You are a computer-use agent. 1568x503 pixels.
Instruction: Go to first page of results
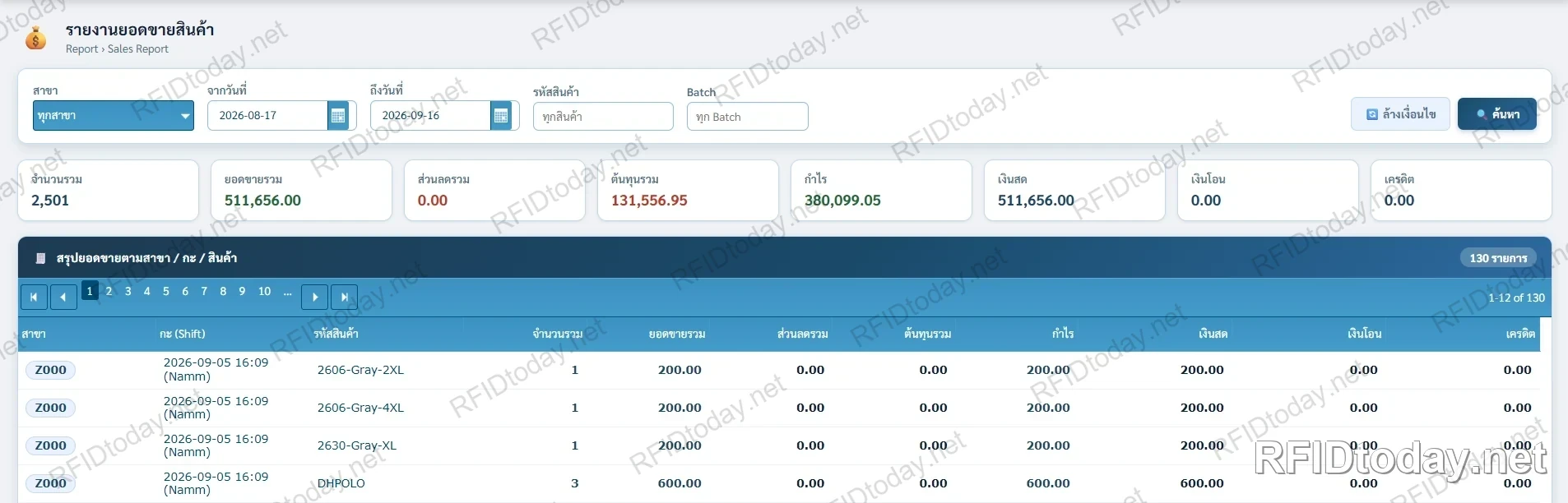pyautogui.click(x=34, y=297)
